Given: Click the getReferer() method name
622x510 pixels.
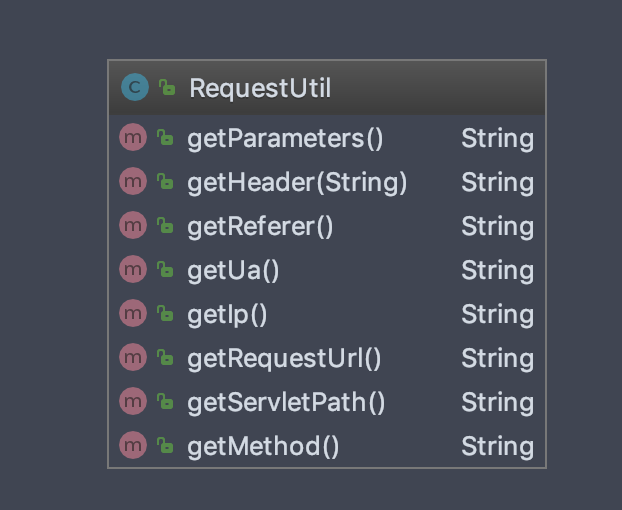Looking at the screenshot, I should pos(260,226).
